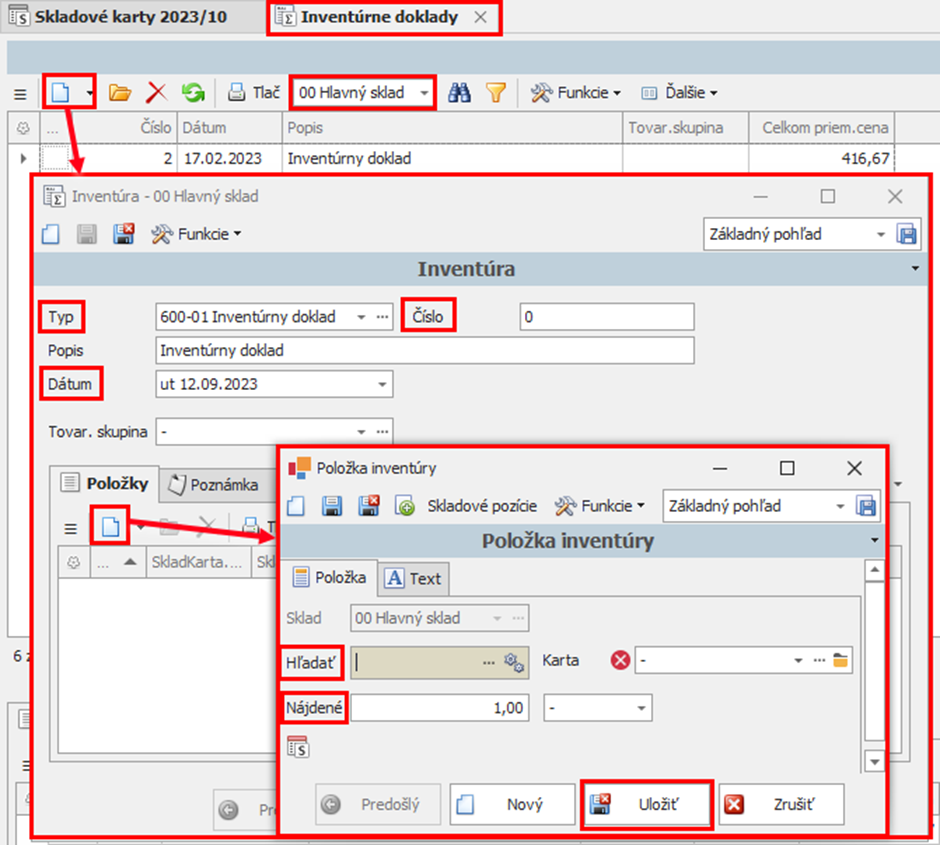Click Skladové pozície icon in Položka inventúry toolbar

click(405, 506)
